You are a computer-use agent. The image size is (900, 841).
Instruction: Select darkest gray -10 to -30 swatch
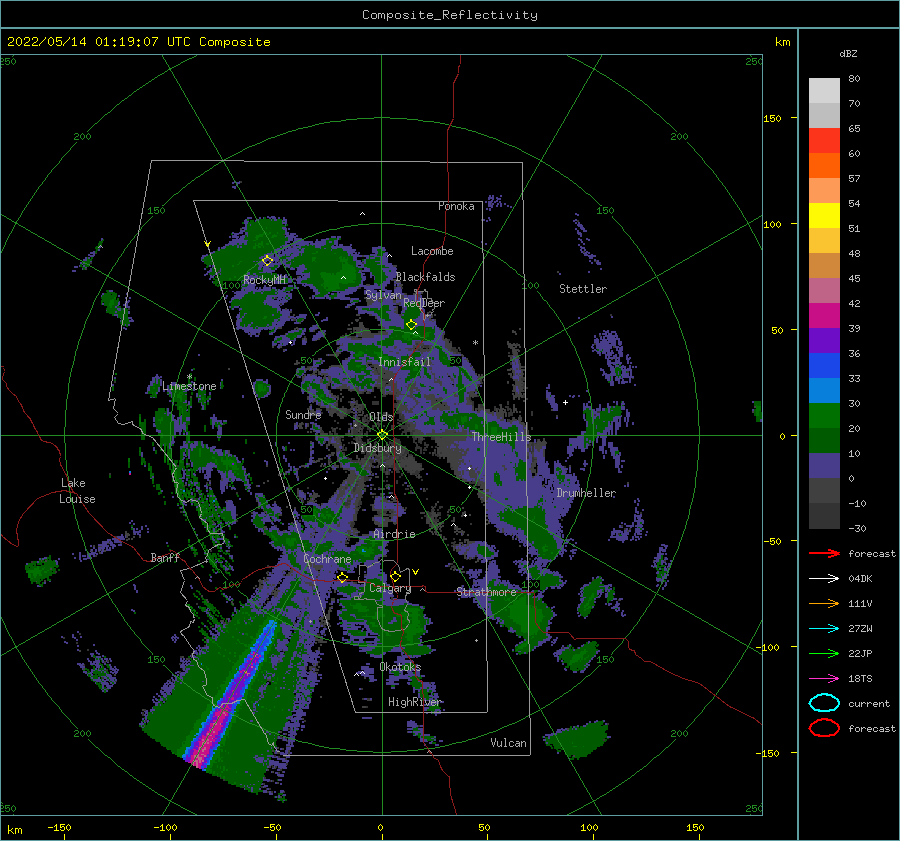pos(824,516)
